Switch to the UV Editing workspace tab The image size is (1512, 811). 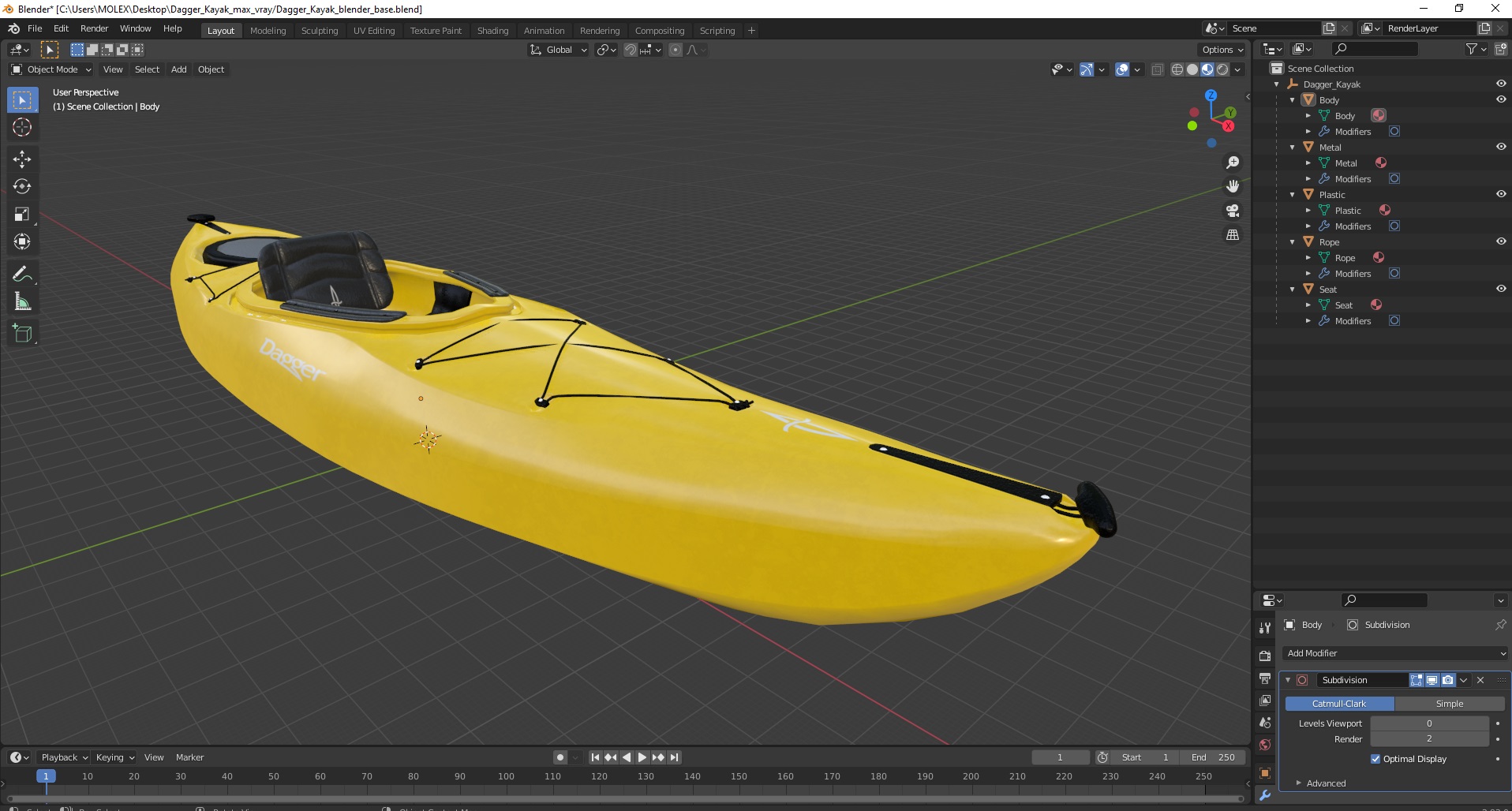[x=374, y=31]
